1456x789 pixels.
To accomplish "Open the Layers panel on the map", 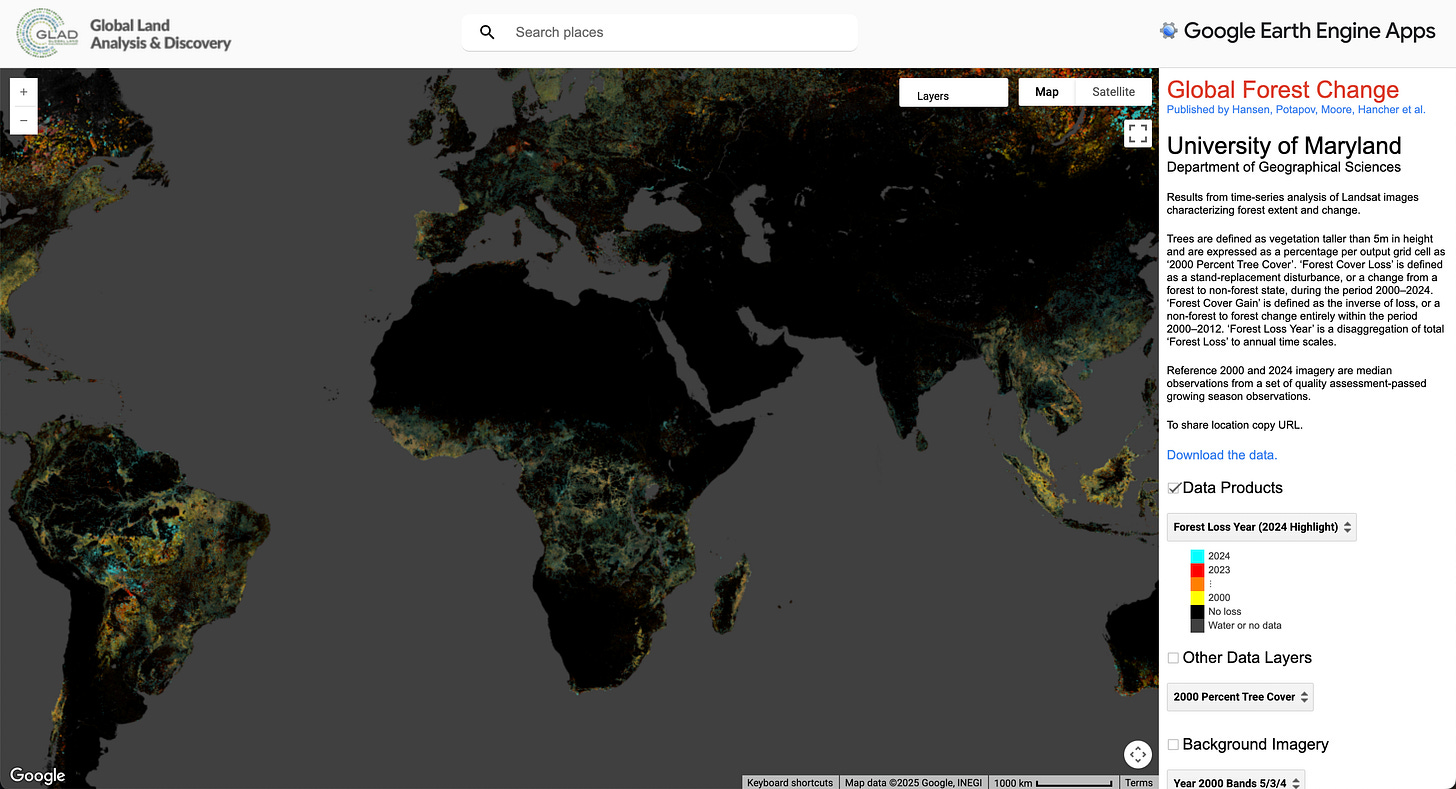I will click(953, 93).
